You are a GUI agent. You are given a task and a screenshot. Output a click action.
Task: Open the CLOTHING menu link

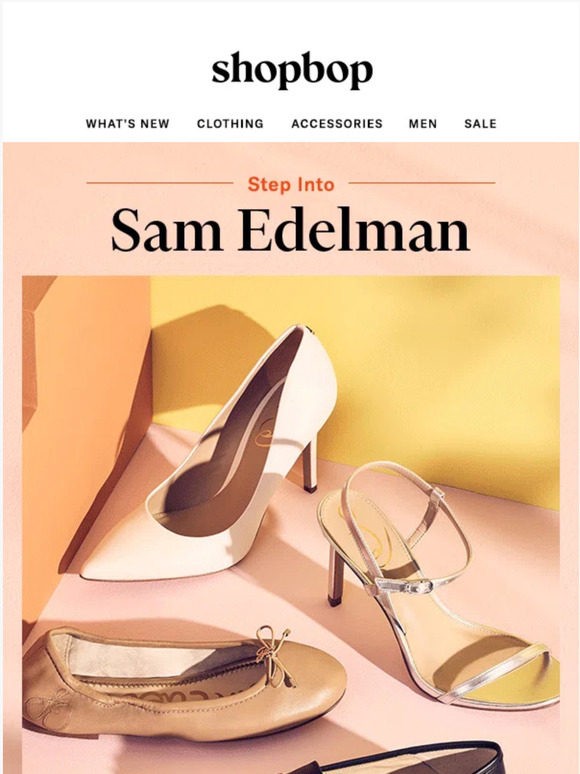[x=230, y=123]
